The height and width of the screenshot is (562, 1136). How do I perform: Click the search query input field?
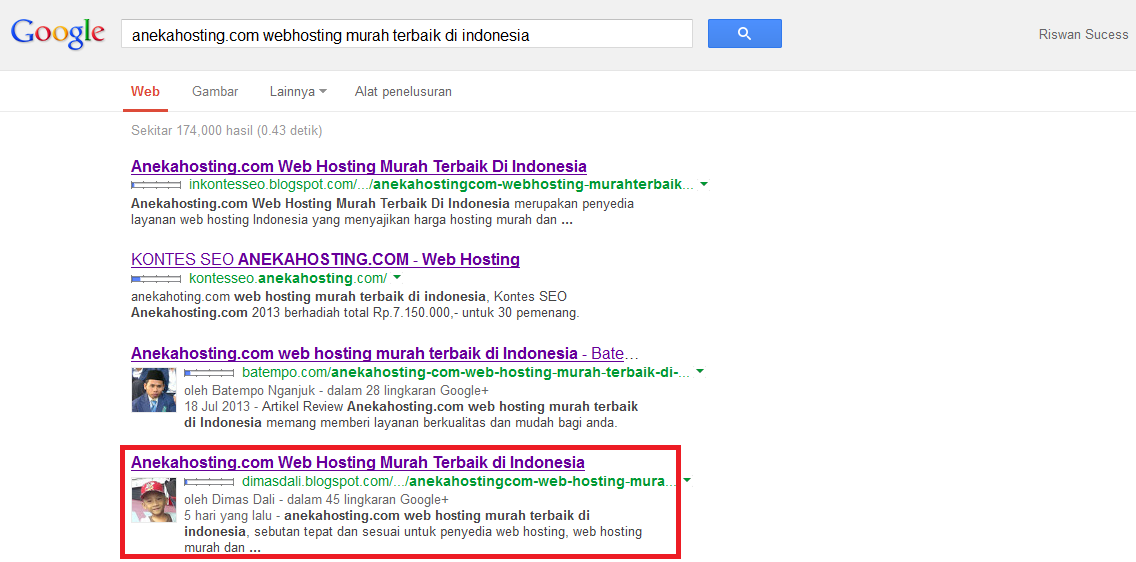[x=406, y=34]
